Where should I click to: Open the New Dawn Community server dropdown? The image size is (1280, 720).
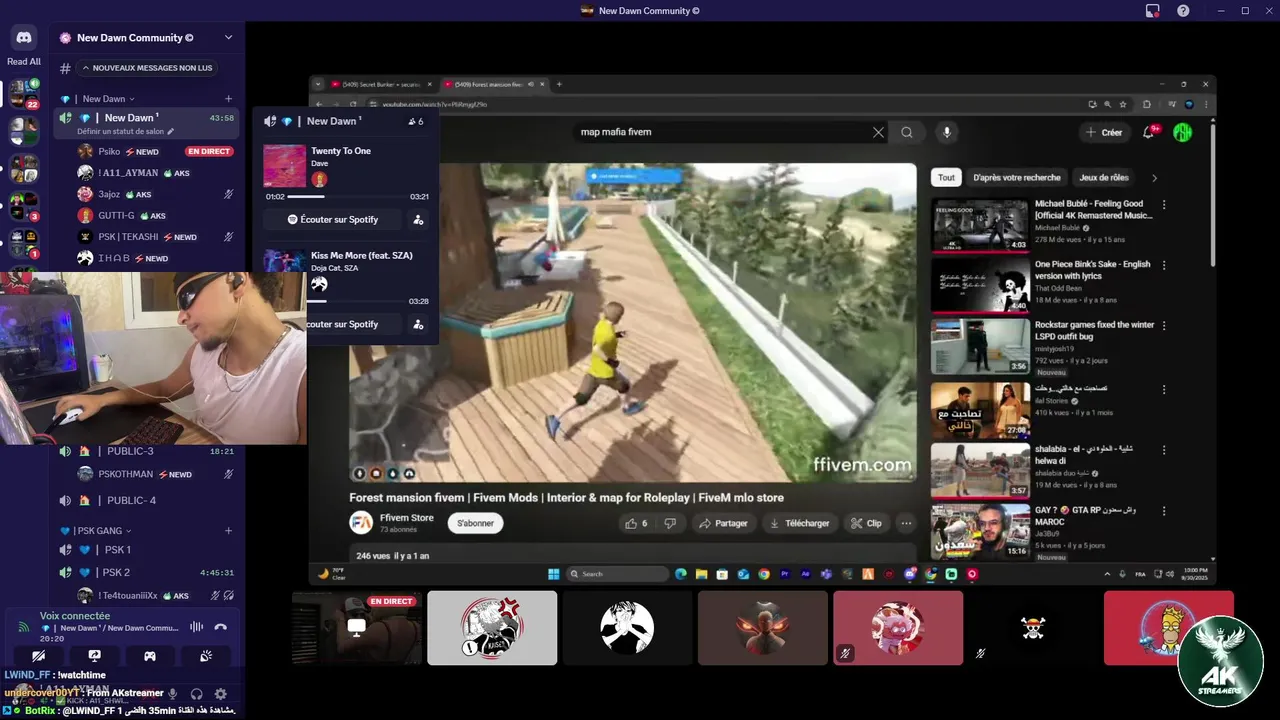pyautogui.click(x=228, y=38)
